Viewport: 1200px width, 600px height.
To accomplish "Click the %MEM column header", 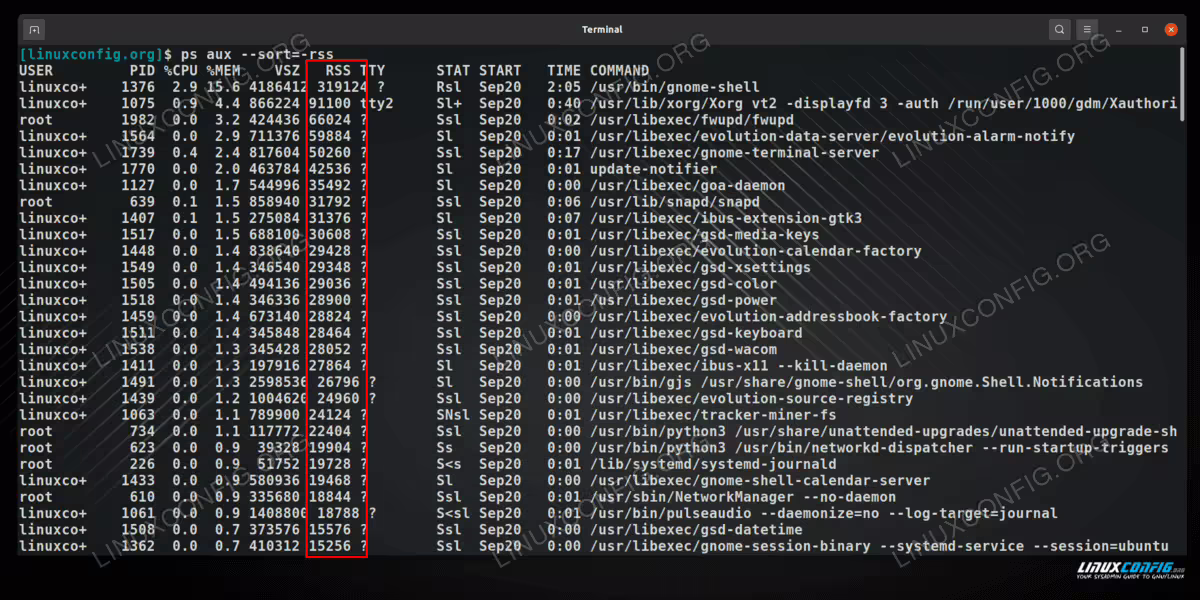I will coord(224,71).
